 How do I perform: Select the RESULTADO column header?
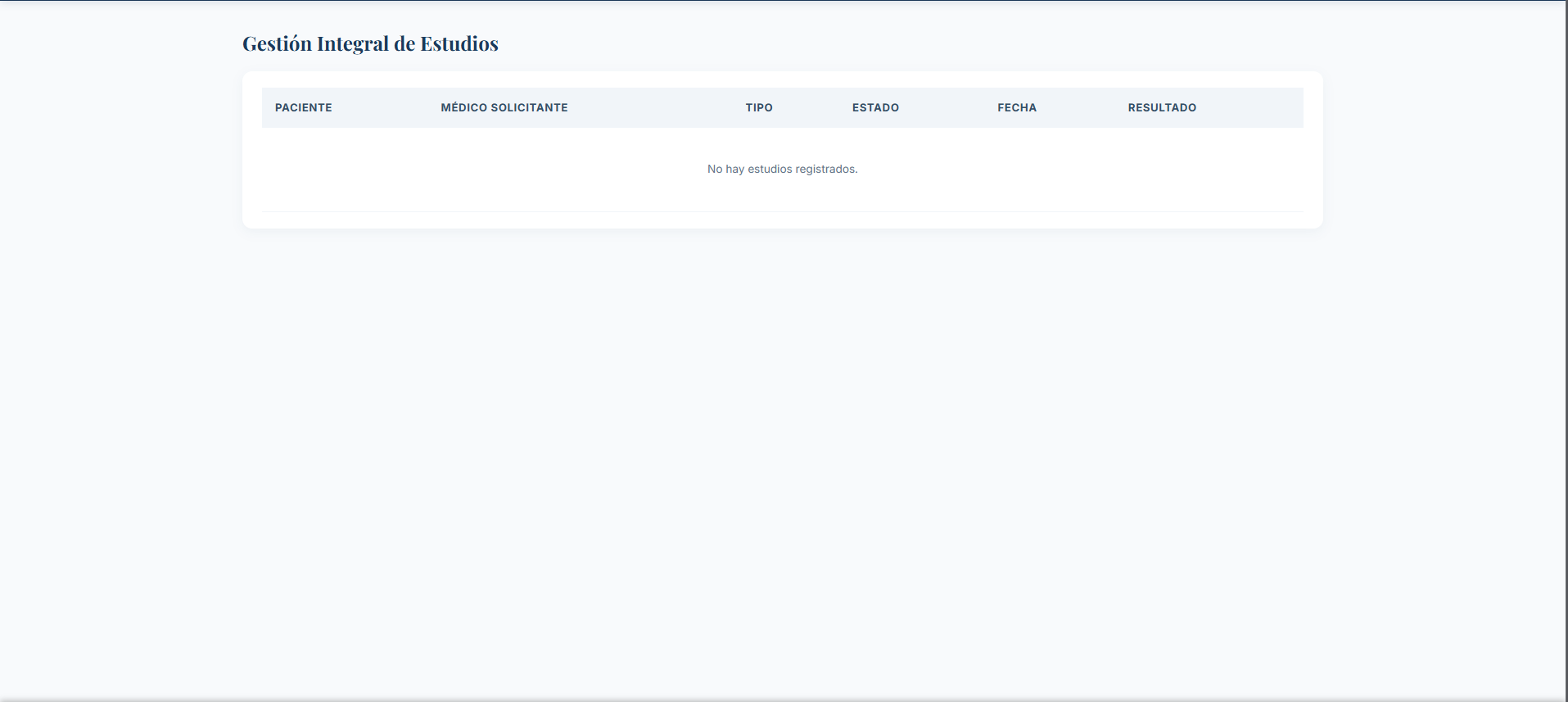[1161, 107]
